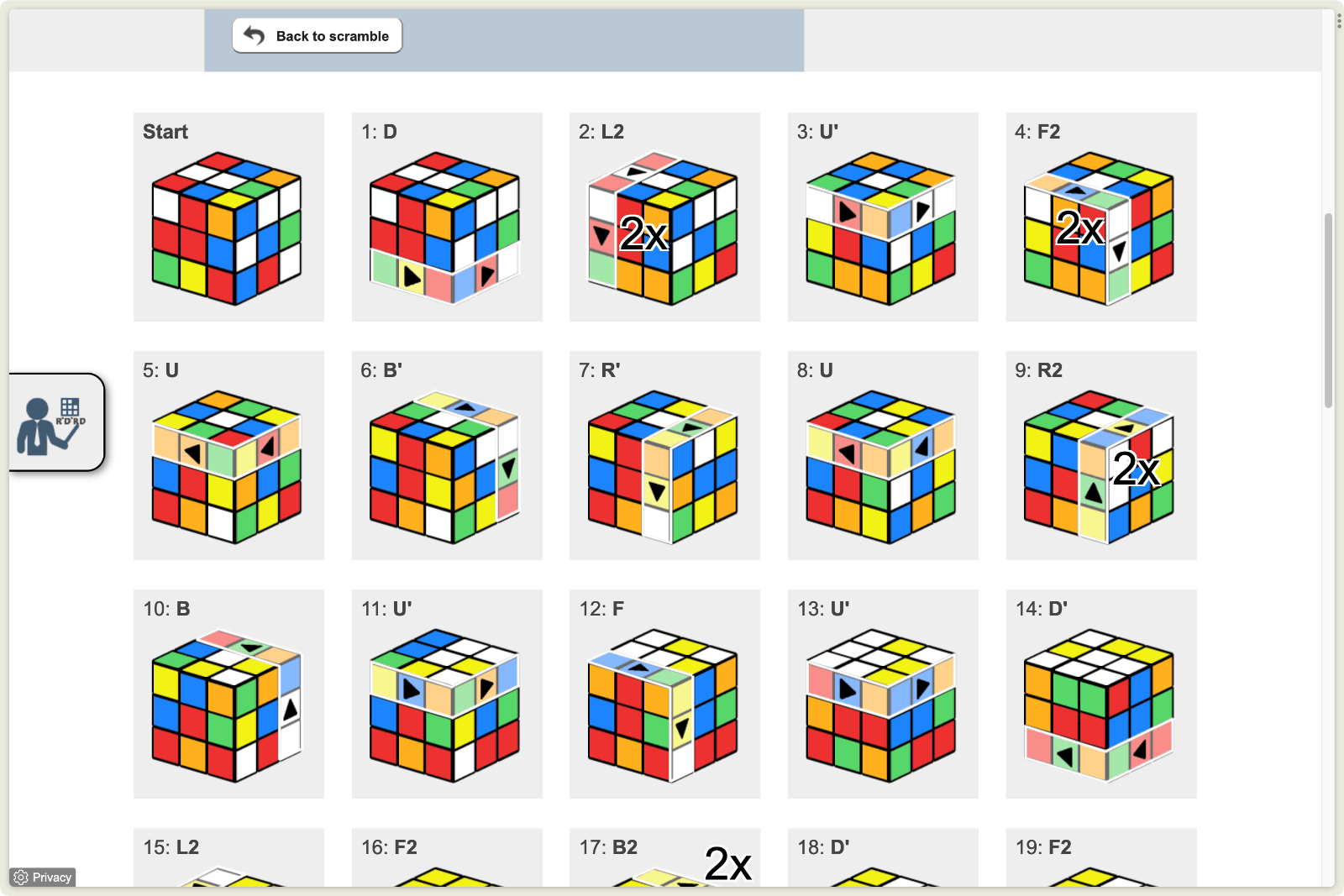Choose step 3: U' cube diagram
Image resolution: width=1344 pixels, height=896 pixels.
point(881,228)
